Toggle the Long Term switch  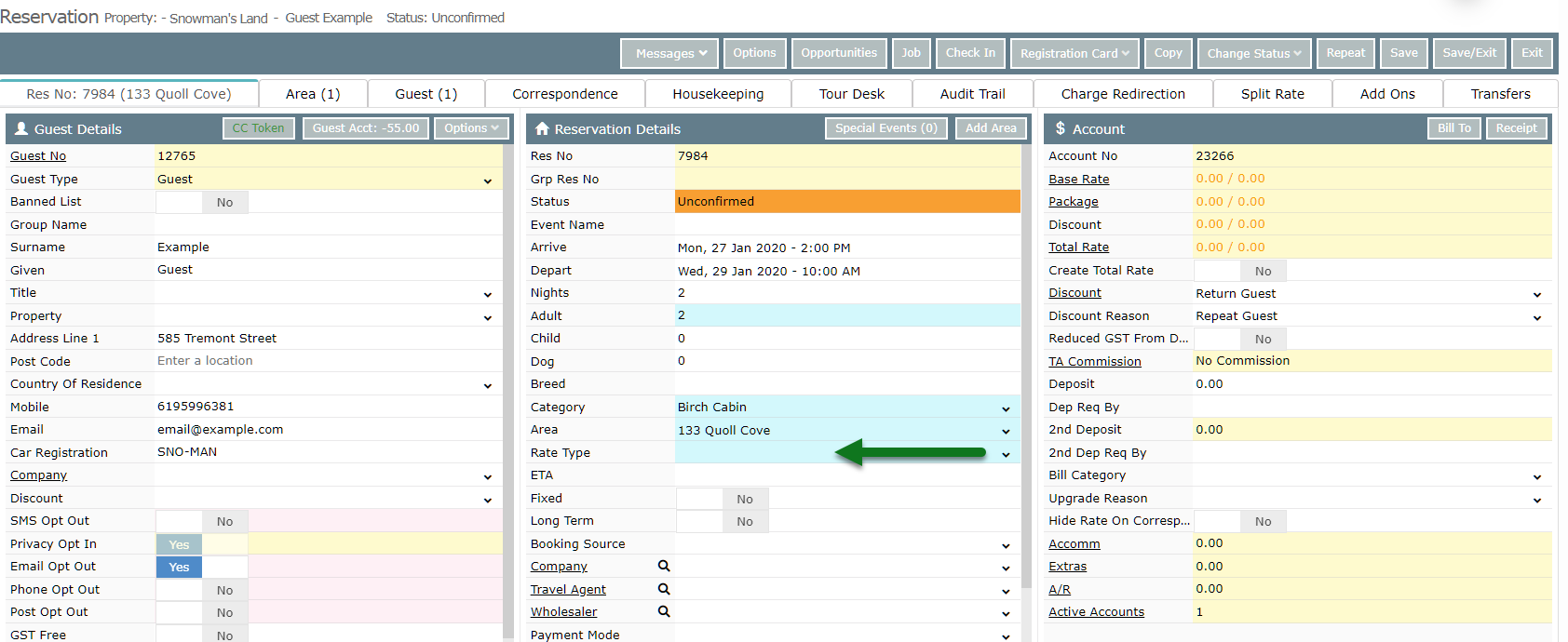point(723,521)
